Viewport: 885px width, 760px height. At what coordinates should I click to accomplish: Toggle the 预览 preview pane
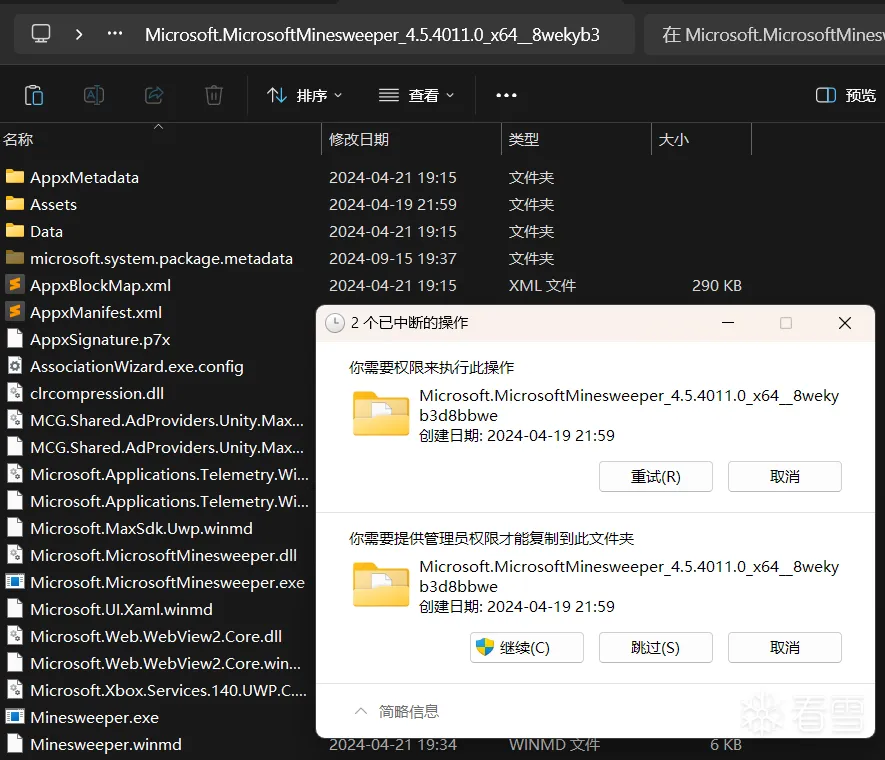845,95
